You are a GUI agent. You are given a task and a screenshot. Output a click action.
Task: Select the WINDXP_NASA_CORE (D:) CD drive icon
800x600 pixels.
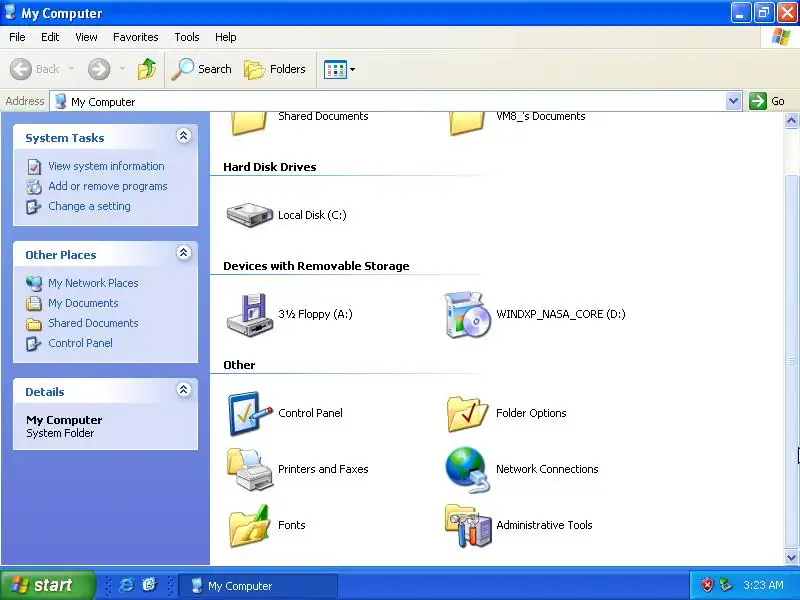pyautogui.click(x=467, y=315)
